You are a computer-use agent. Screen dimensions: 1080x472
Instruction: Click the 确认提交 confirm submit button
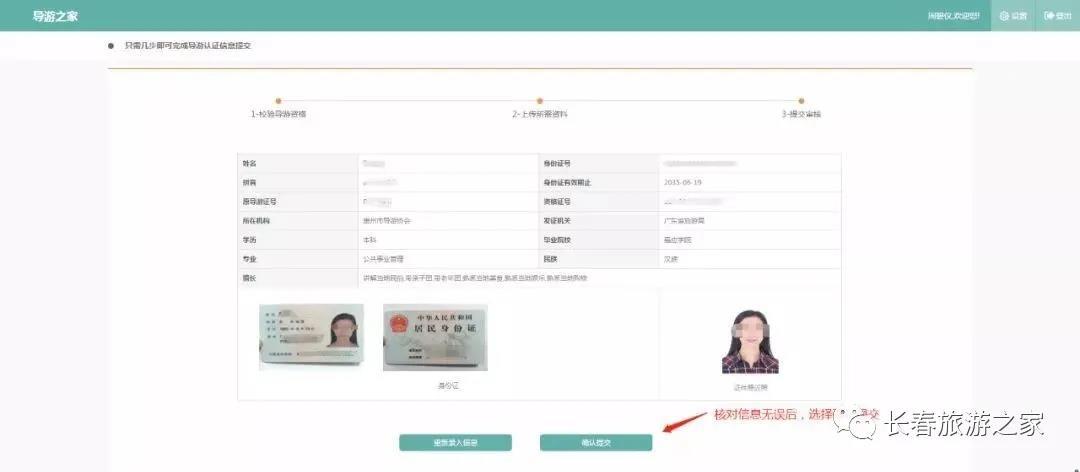[x=596, y=442]
